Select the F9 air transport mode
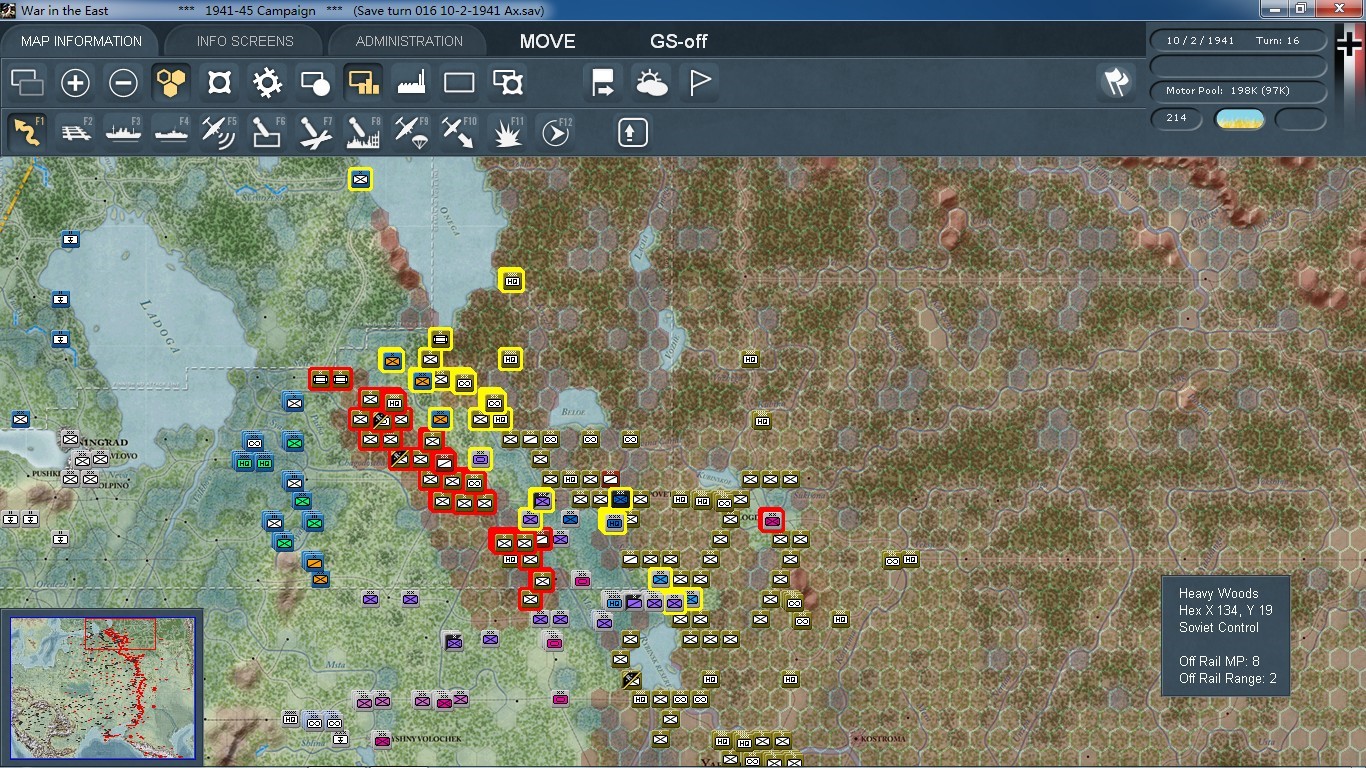Screen dimensions: 1366x768 [411, 132]
